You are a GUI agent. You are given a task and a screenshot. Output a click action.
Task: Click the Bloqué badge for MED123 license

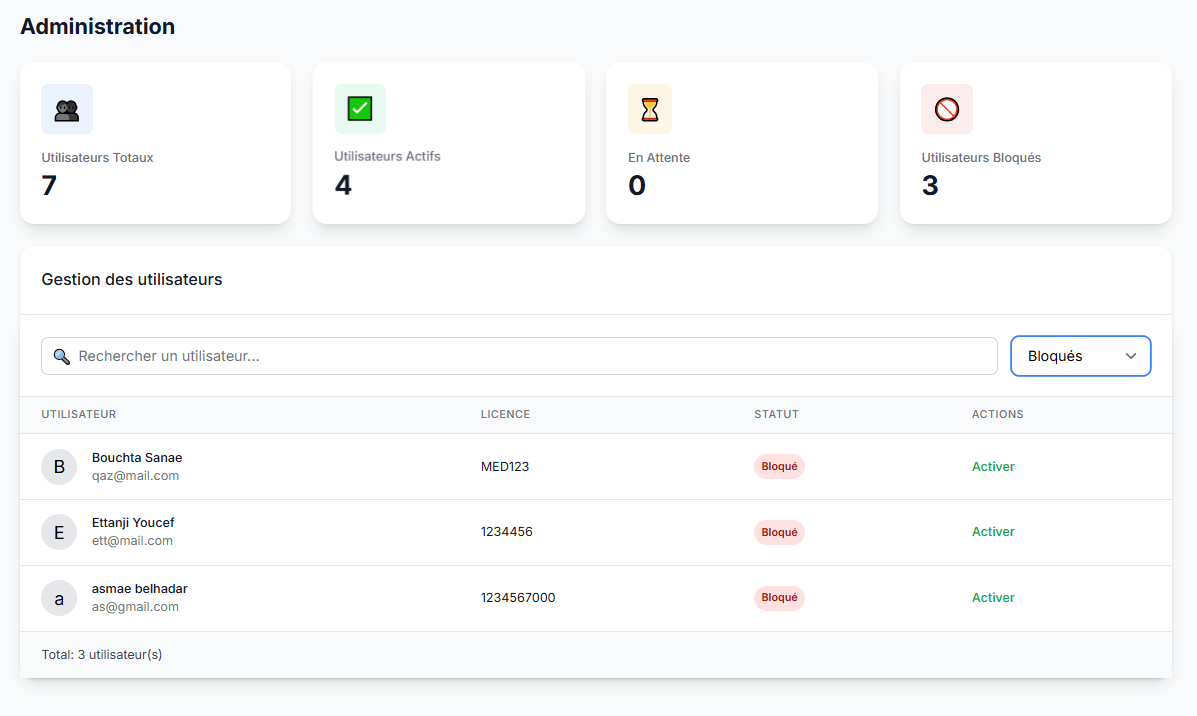coord(779,467)
